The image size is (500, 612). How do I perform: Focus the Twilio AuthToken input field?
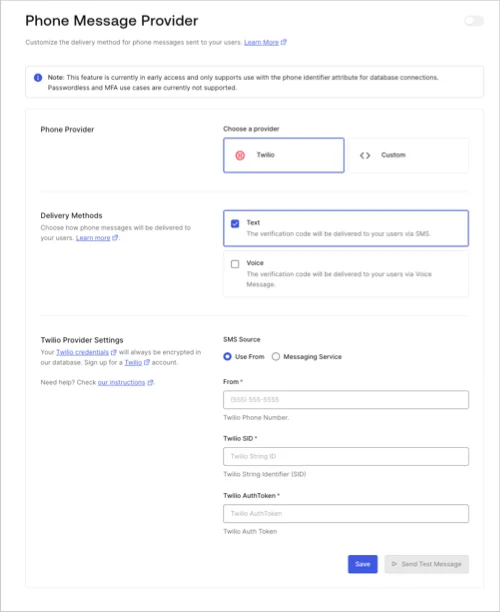pos(346,514)
